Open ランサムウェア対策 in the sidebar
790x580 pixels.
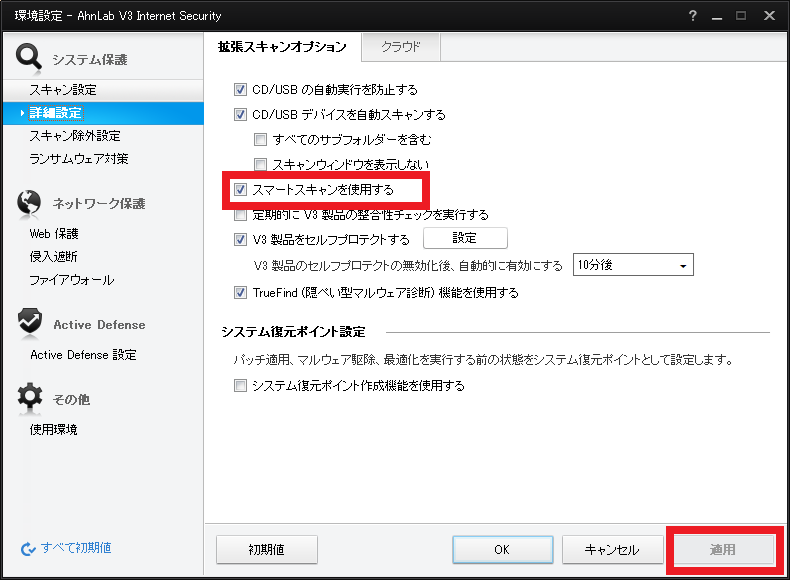tap(79, 159)
